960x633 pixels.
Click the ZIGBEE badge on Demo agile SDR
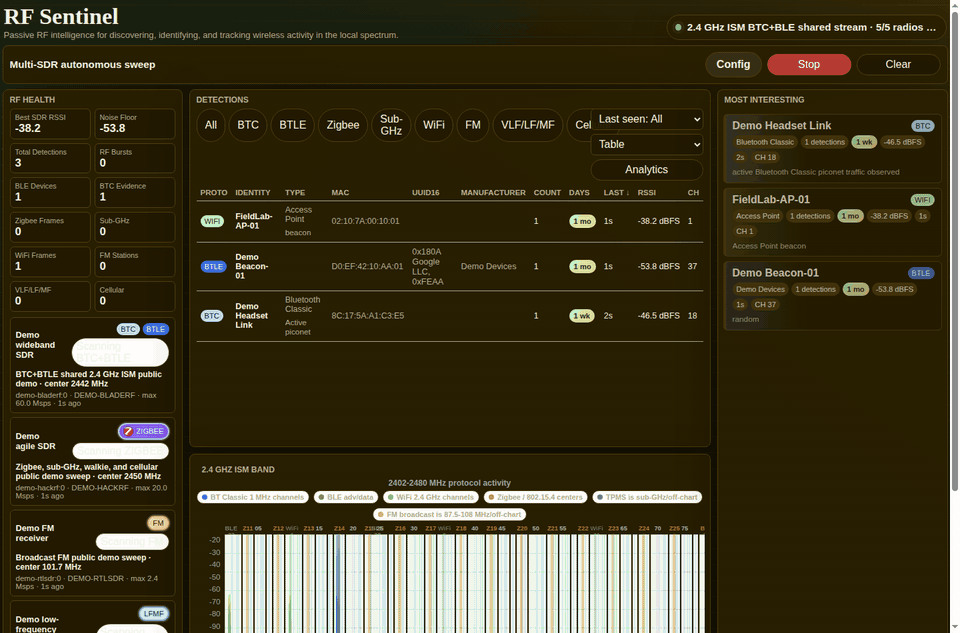tap(143, 431)
